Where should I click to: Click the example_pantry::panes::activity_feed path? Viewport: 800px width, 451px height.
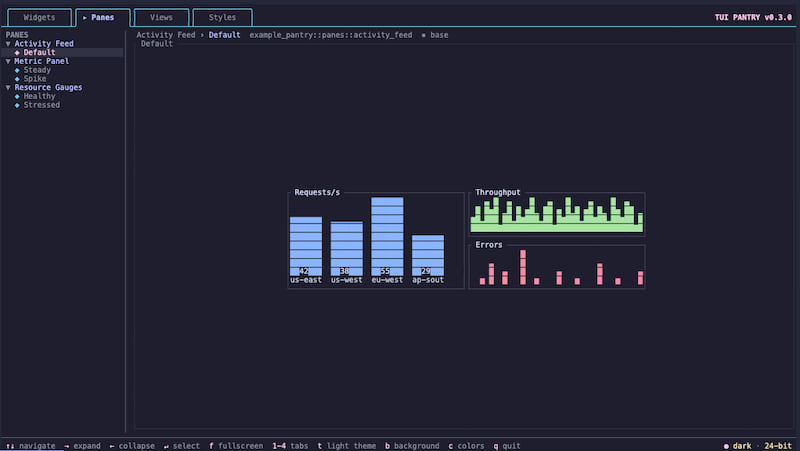pyautogui.click(x=331, y=35)
